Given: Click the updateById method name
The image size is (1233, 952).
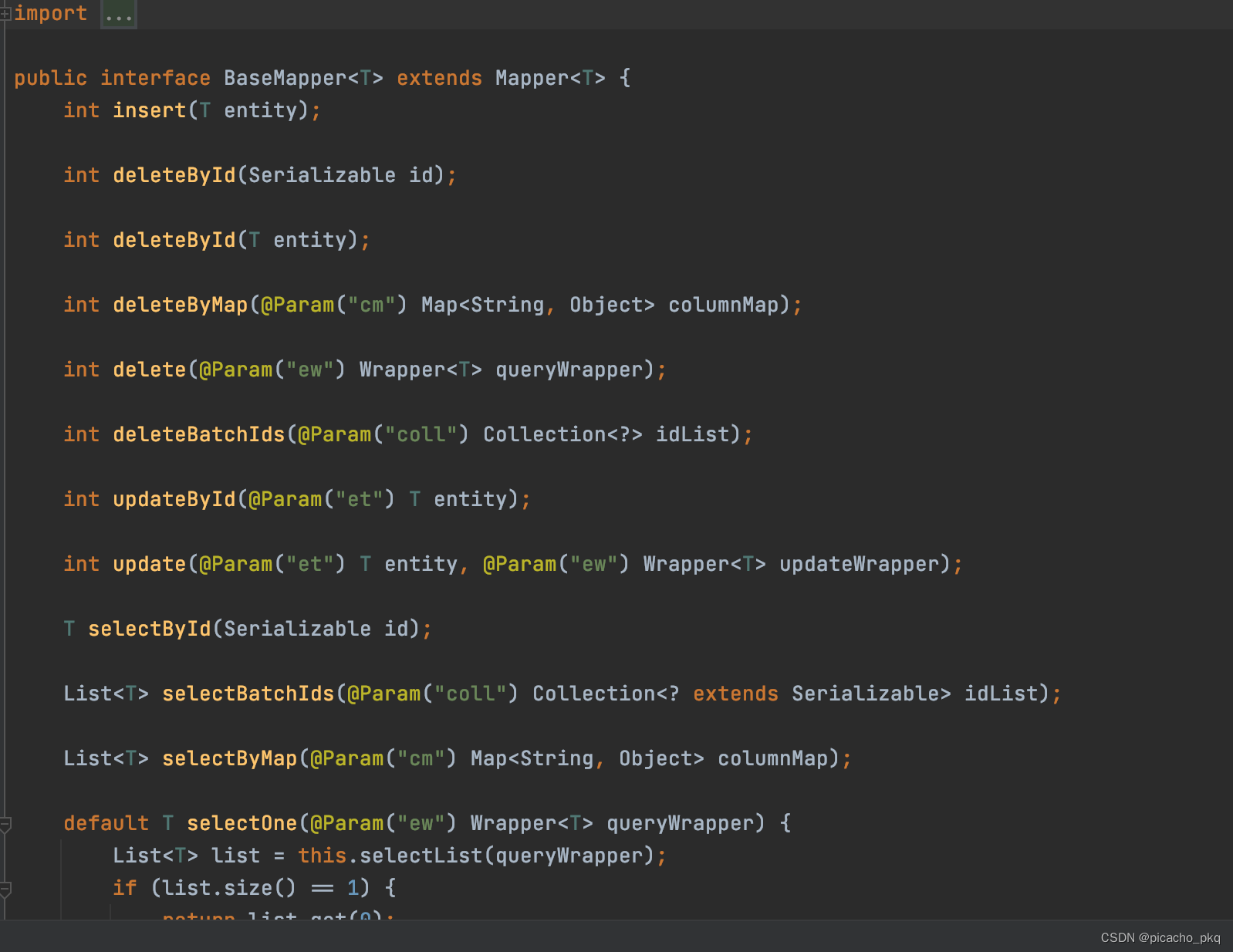Looking at the screenshot, I should click(x=174, y=499).
